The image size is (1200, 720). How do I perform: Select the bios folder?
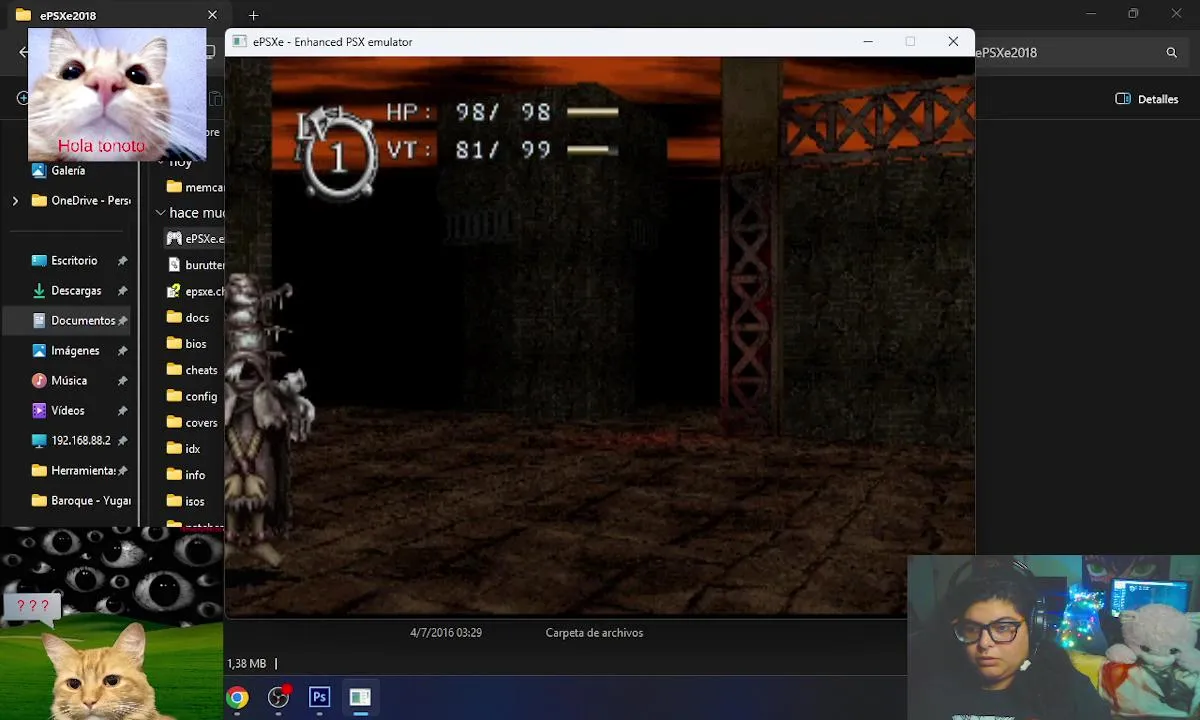pyautogui.click(x=187, y=343)
